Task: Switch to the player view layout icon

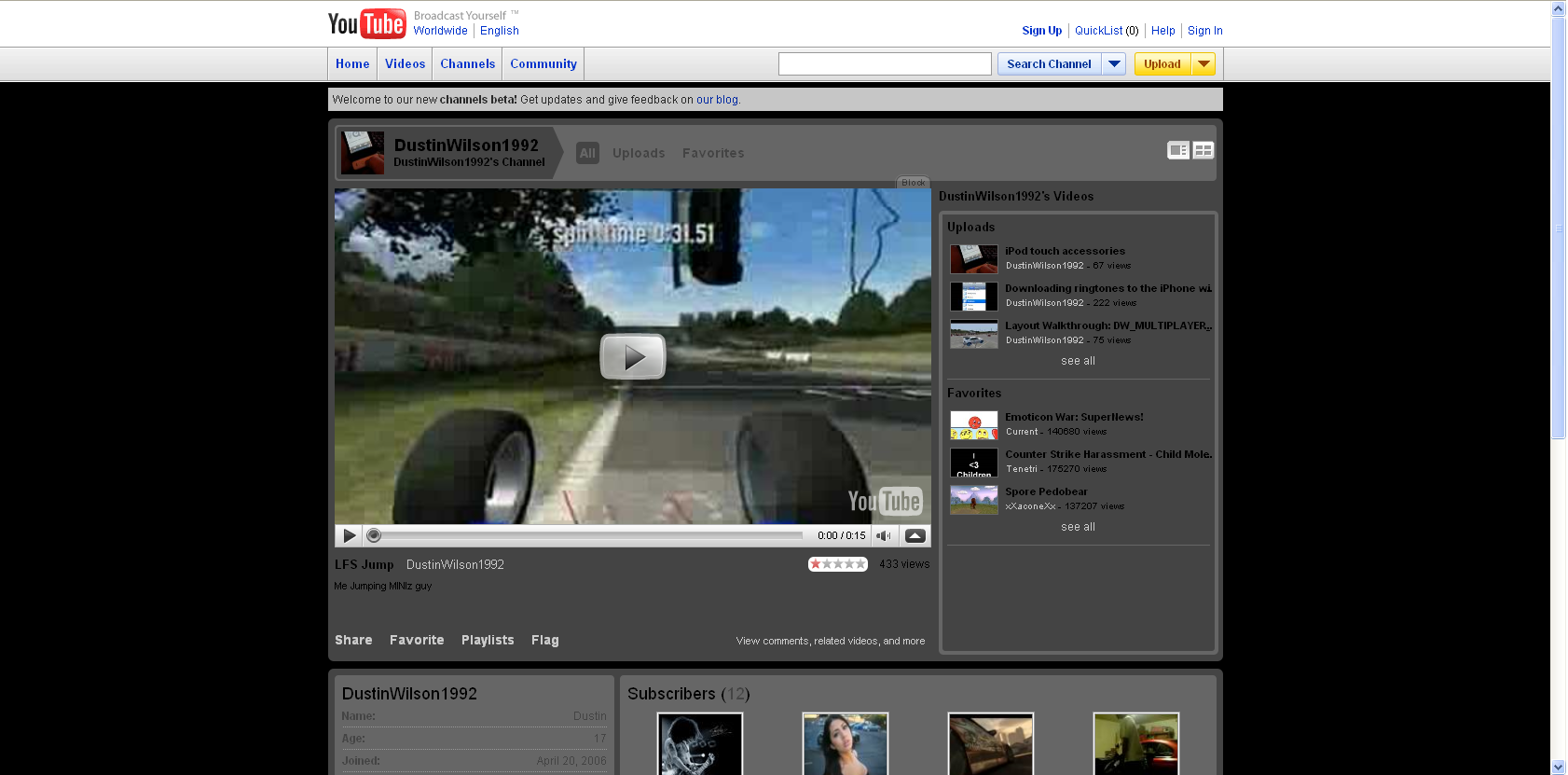Action: coord(1178,150)
